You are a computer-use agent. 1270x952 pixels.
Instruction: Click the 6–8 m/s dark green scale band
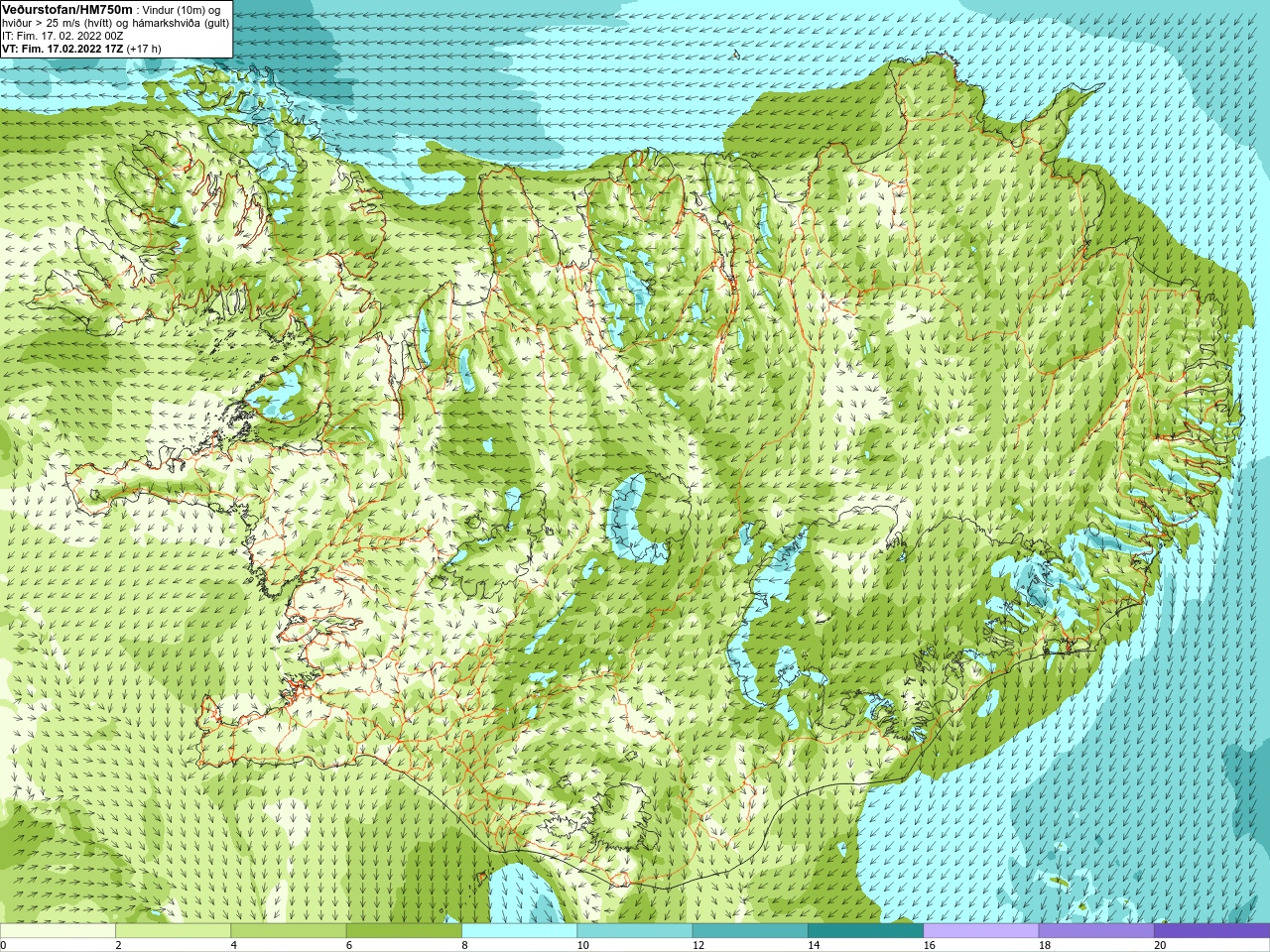[404, 931]
